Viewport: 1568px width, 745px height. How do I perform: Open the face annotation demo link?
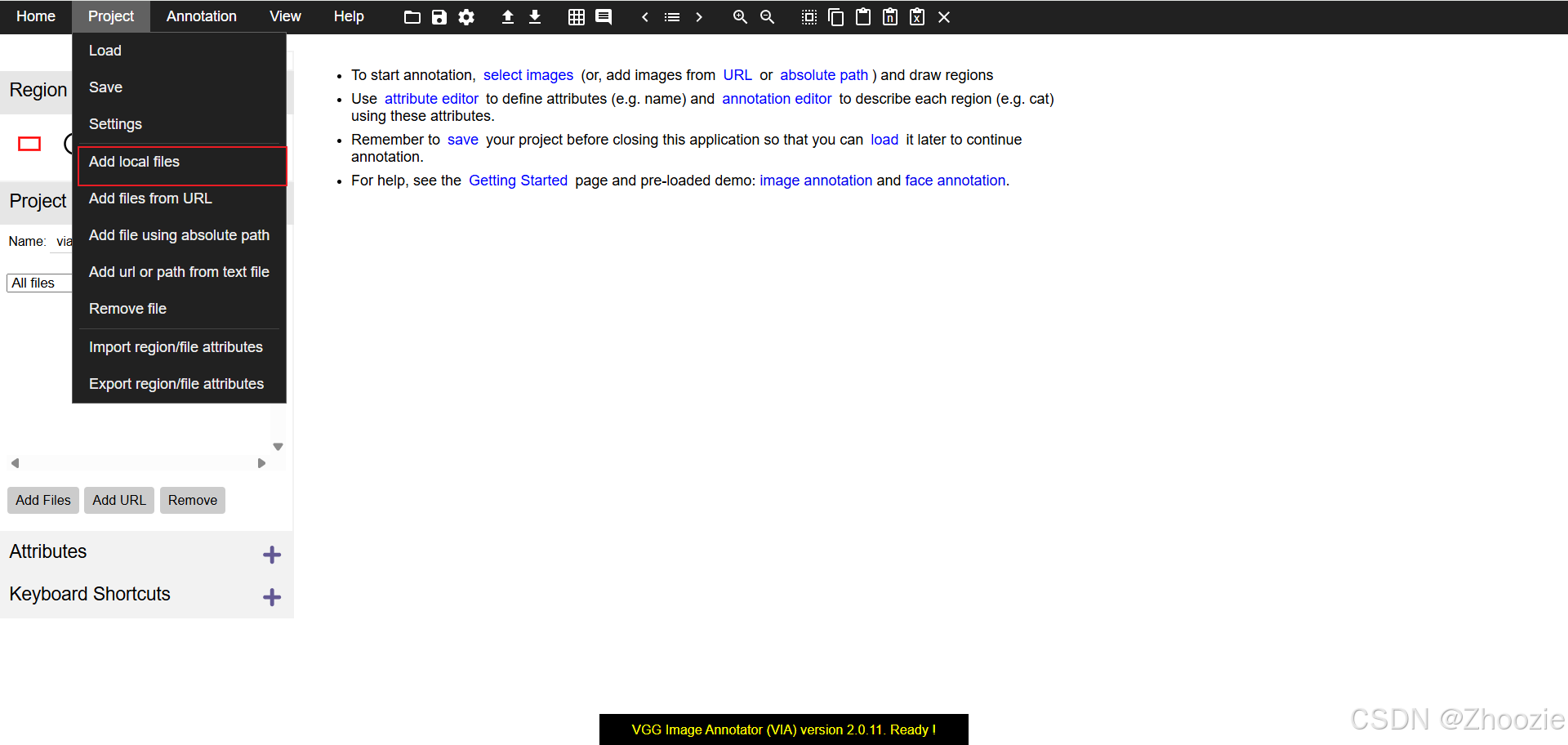(955, 181)
